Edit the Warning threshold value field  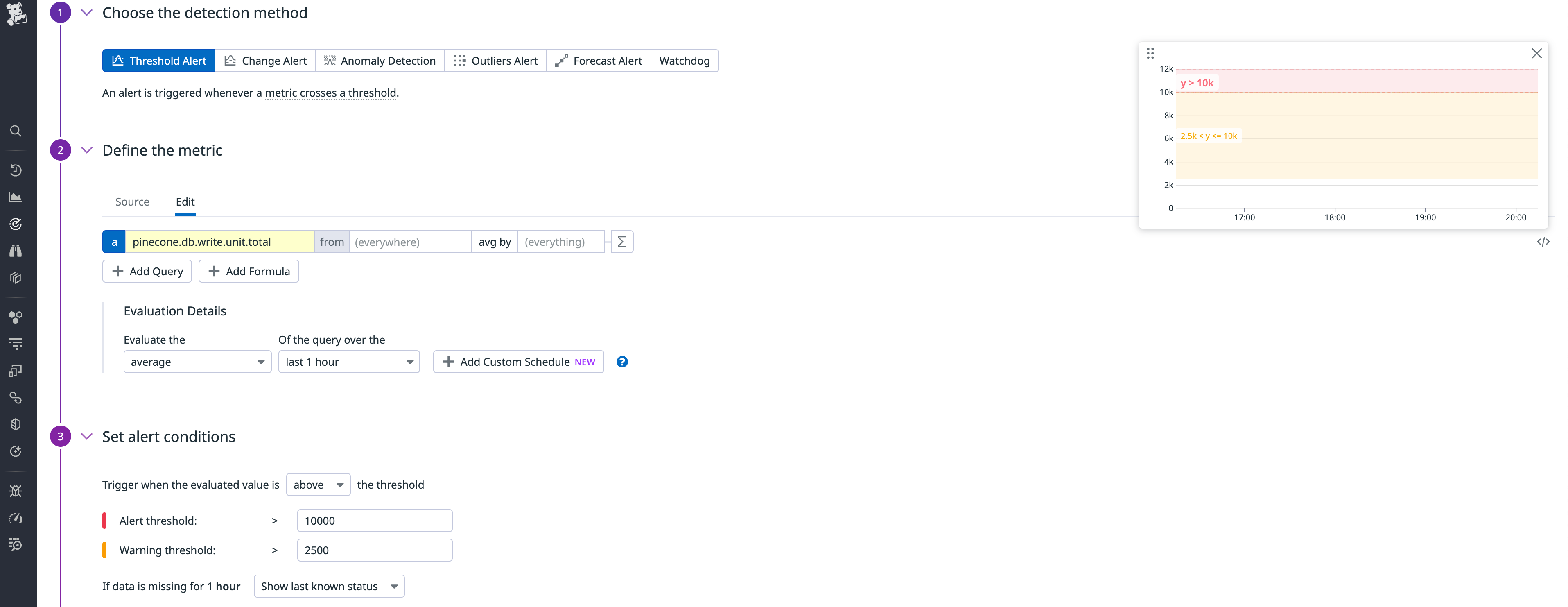(x=374, y=550)
